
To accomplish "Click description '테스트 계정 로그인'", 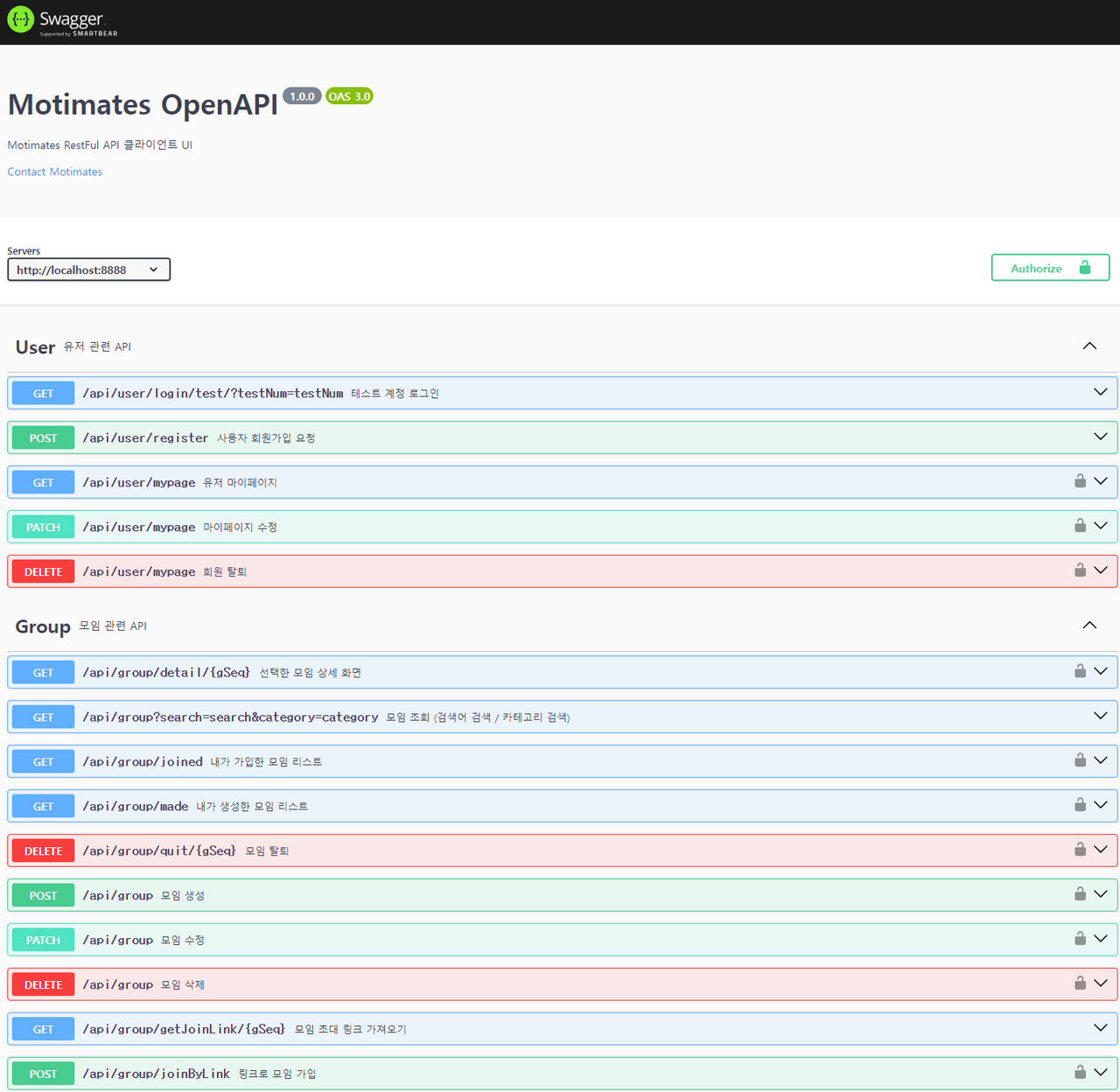I will 395,394.
